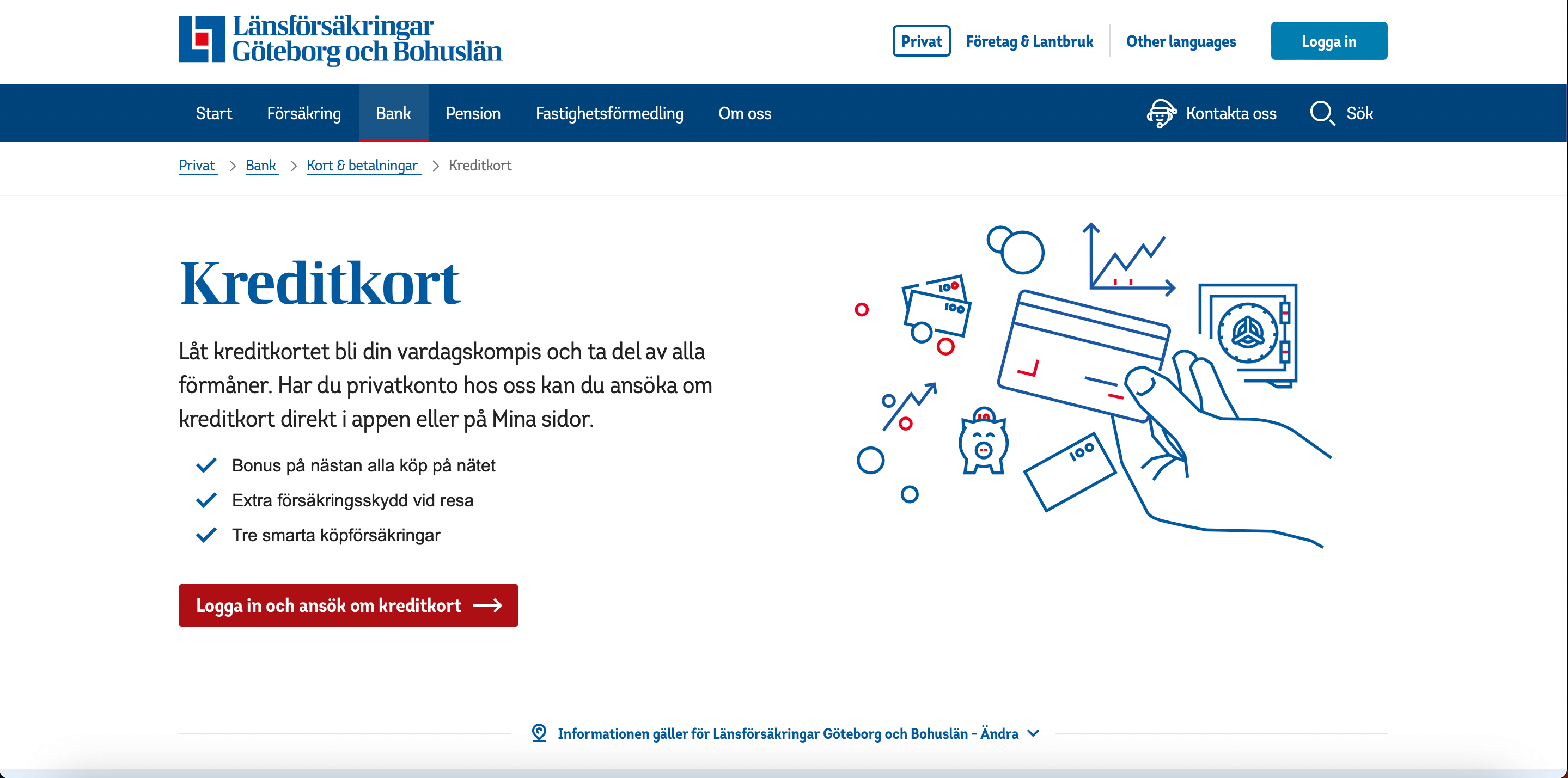Click the Fastighetsförmedling menu link
The height and width of the screenshot is (778, 1568).
608,113
